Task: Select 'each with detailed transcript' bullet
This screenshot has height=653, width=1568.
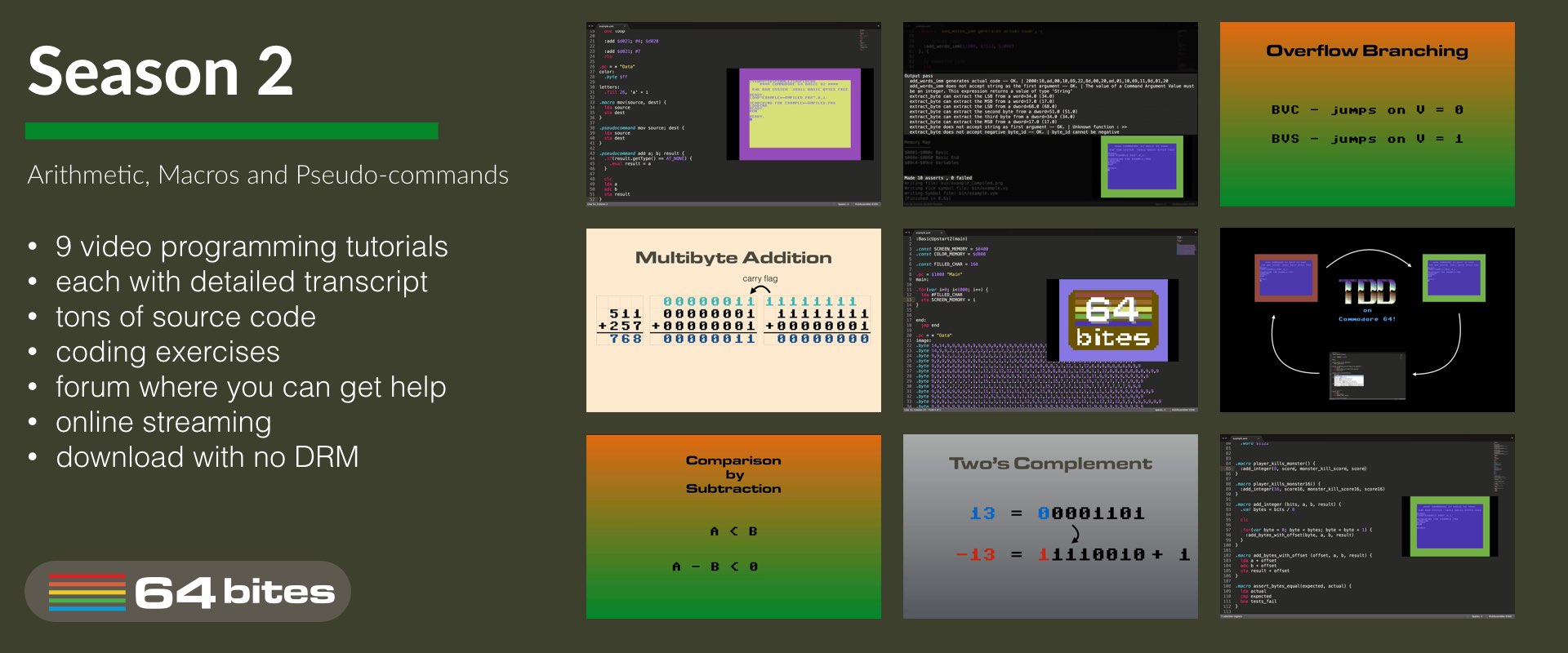Action: click(x=241, y=282)
